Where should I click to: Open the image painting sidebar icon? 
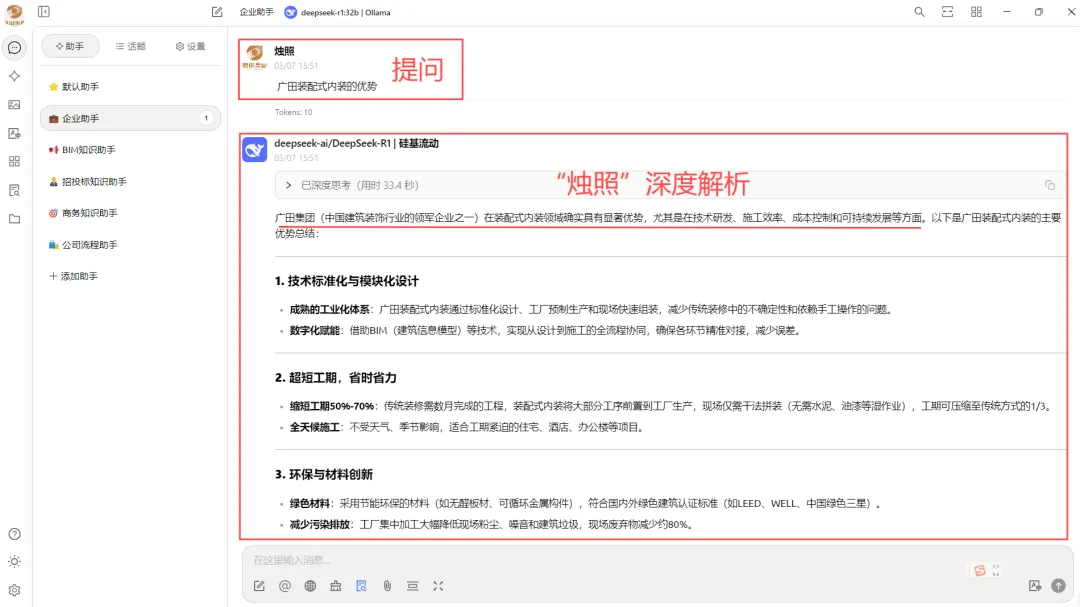pos(14,105)
